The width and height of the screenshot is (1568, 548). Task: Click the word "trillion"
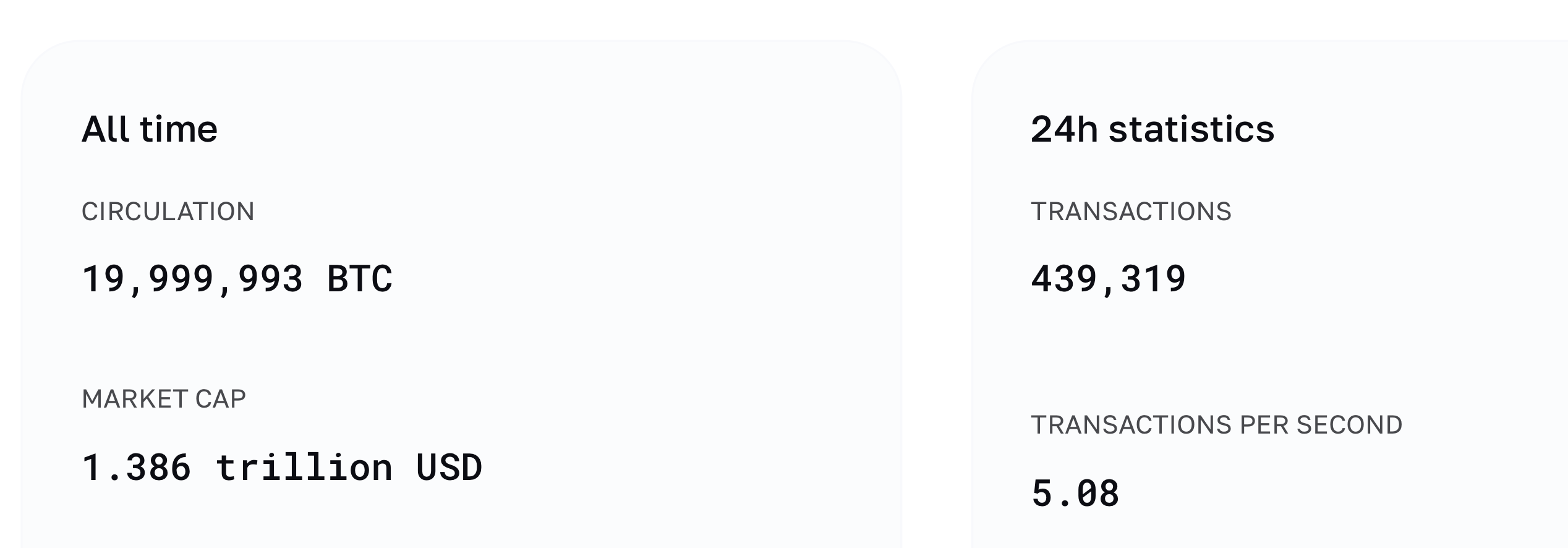click(304, 467)
